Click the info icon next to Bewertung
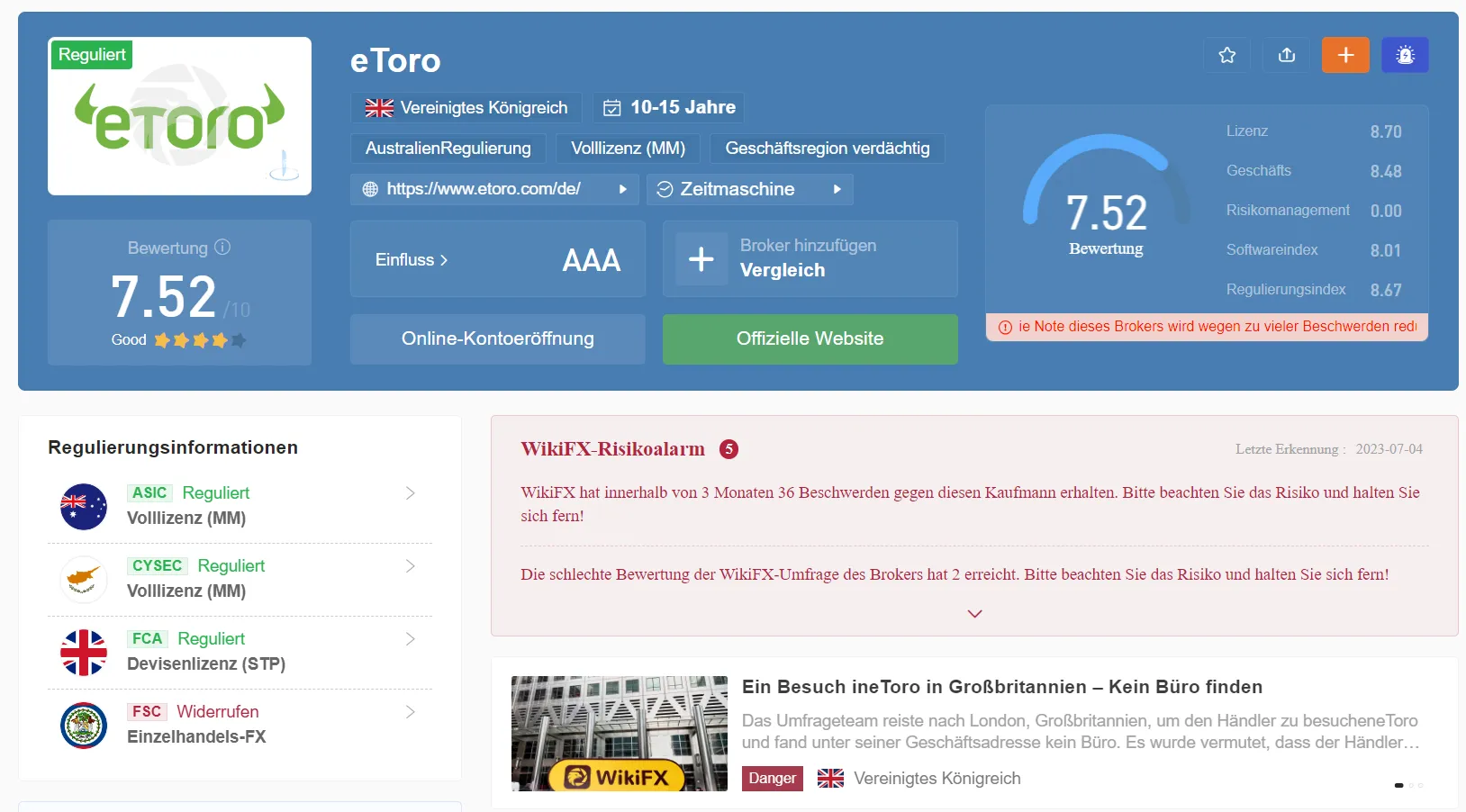Screen dimensions: 1466x812 coord(222,247)
